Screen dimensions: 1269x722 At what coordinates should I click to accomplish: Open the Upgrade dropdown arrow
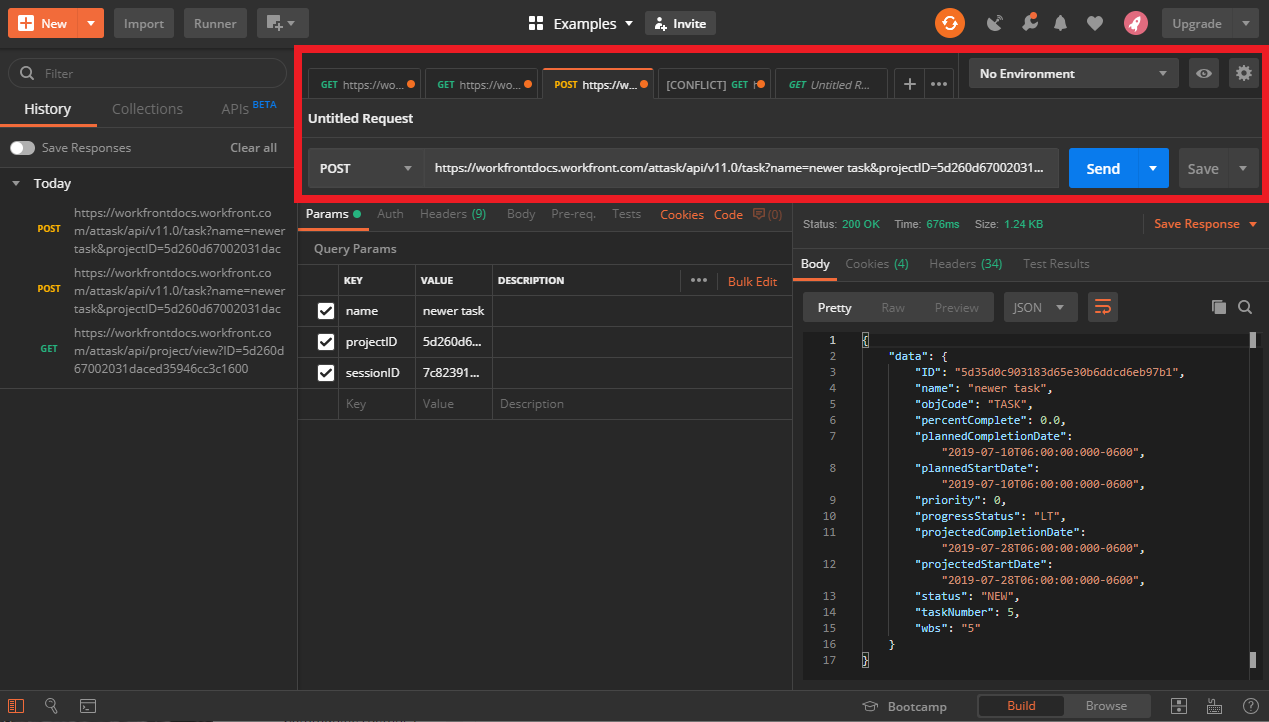(1246, 23)
